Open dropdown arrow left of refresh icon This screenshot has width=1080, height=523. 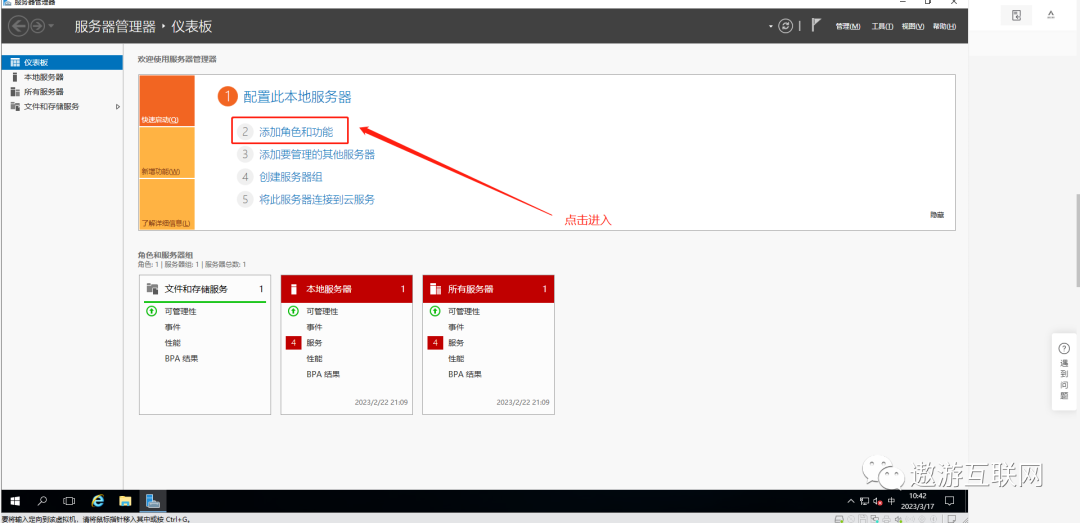coord(771,27)
